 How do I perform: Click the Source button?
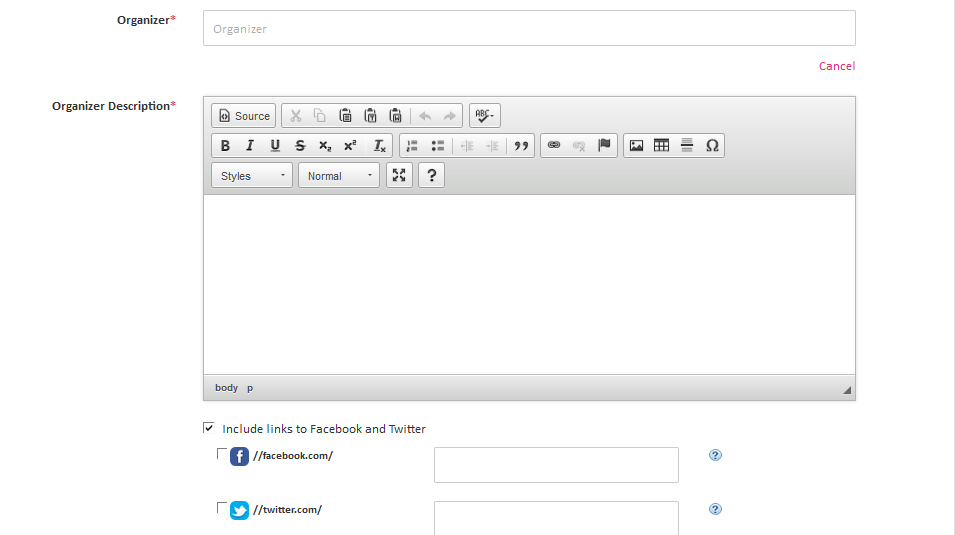point(244,116)
